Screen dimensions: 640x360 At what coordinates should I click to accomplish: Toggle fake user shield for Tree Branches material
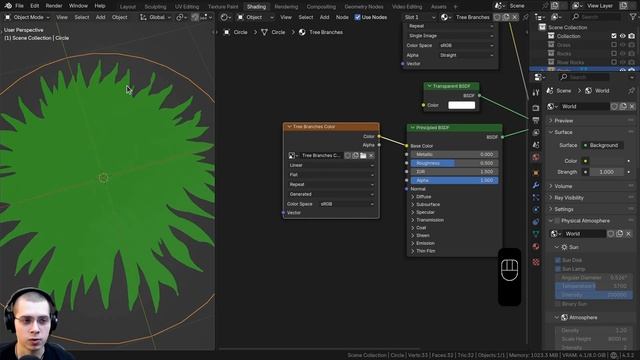[x=497, y=17]
